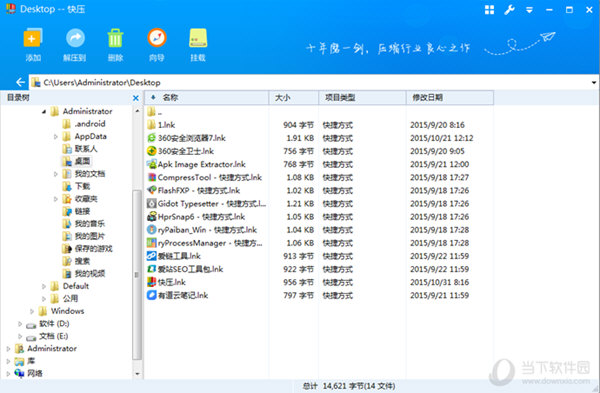Select the ryProcessManager shortcut icon
This screenshot has height=393, width=600.
coord(152,243)
